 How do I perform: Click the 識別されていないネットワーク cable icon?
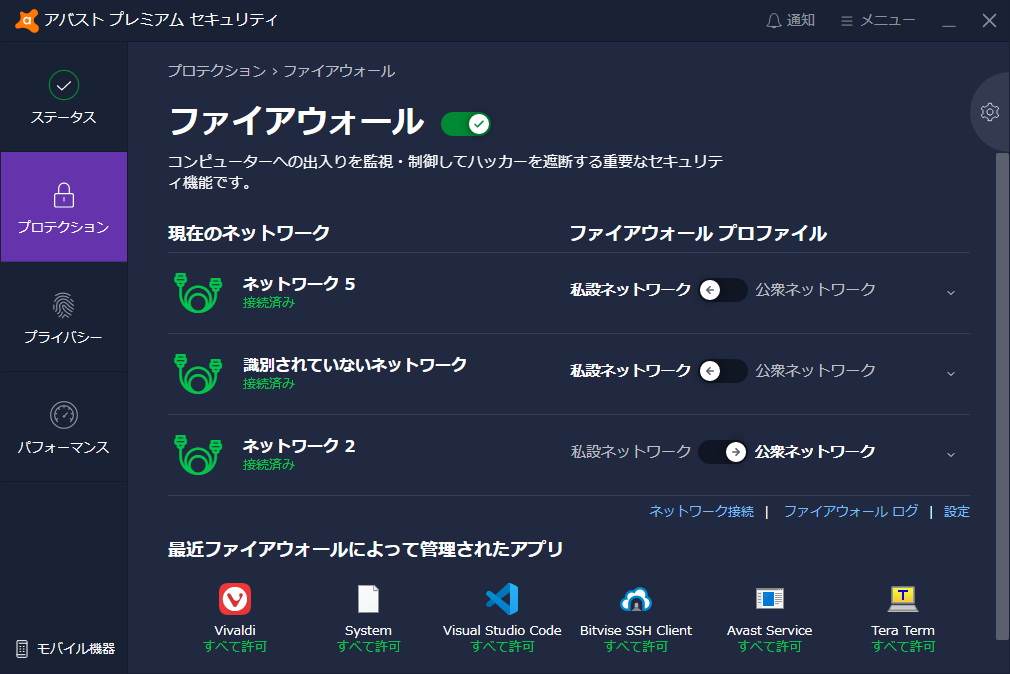pyautogui.click(x=198, y=374)
